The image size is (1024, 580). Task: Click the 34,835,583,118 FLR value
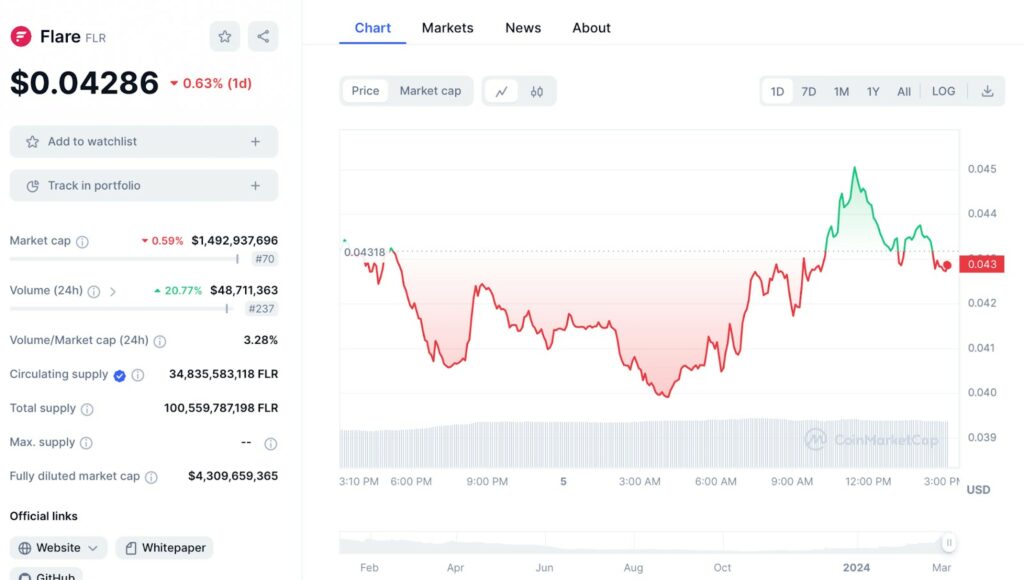(223, 374)
